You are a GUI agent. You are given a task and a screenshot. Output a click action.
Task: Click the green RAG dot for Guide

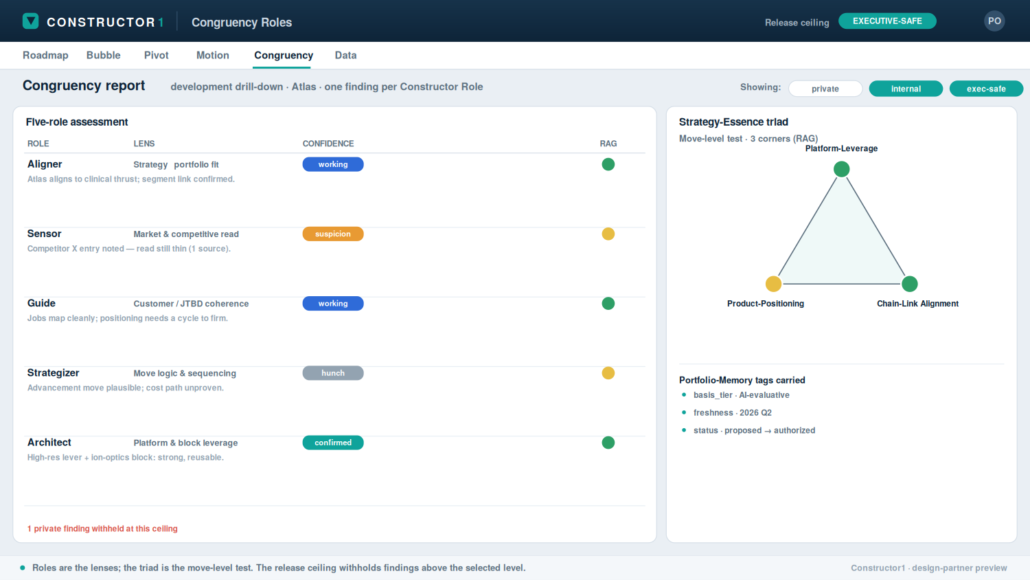[x=608, y=303]
